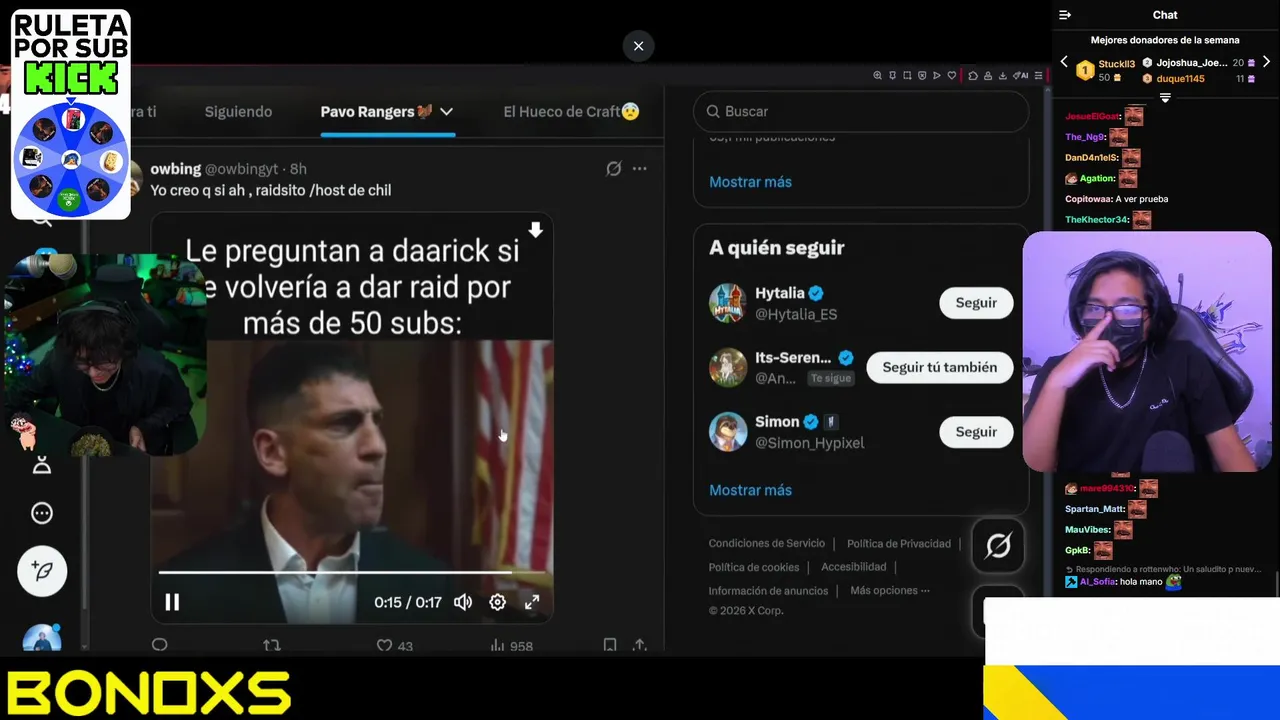Like the tweet with 43 likes
The image size is (1280, 720).
(x=394, y=646)
